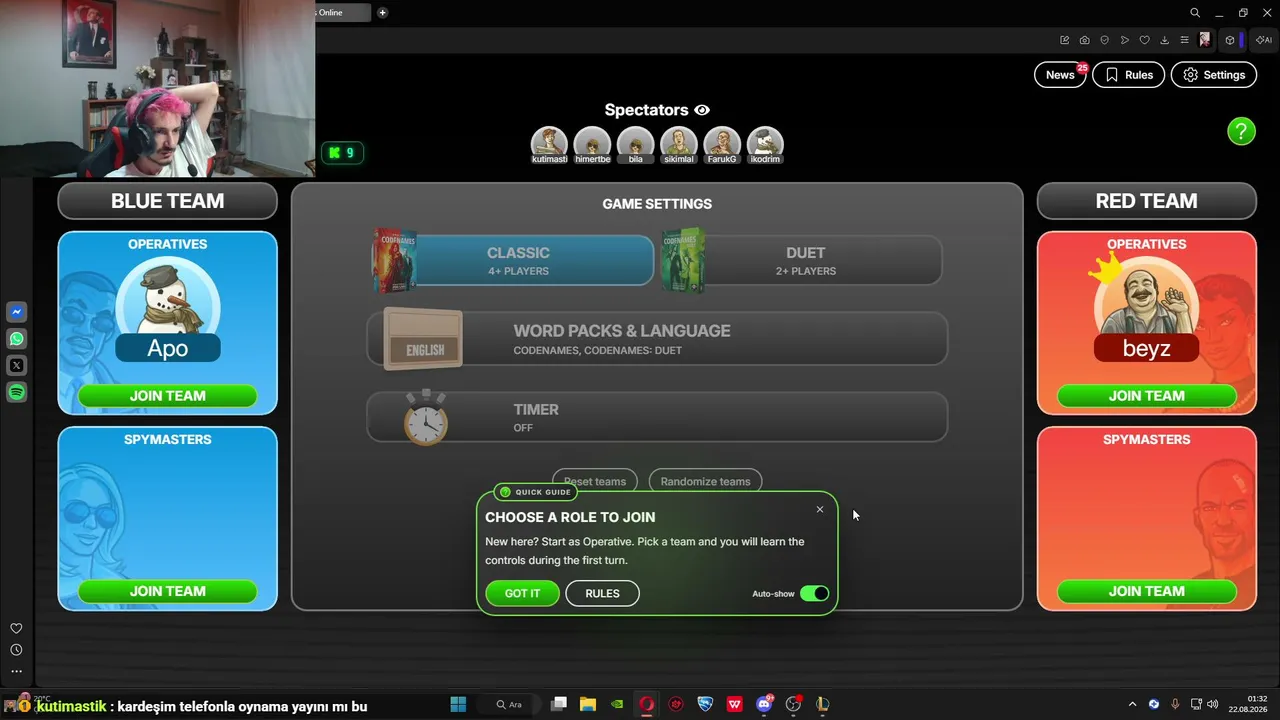Open Messenger in the browser sidebar
The width and height of the screenshot is (1280, 720).
click(x=16, y=312)
